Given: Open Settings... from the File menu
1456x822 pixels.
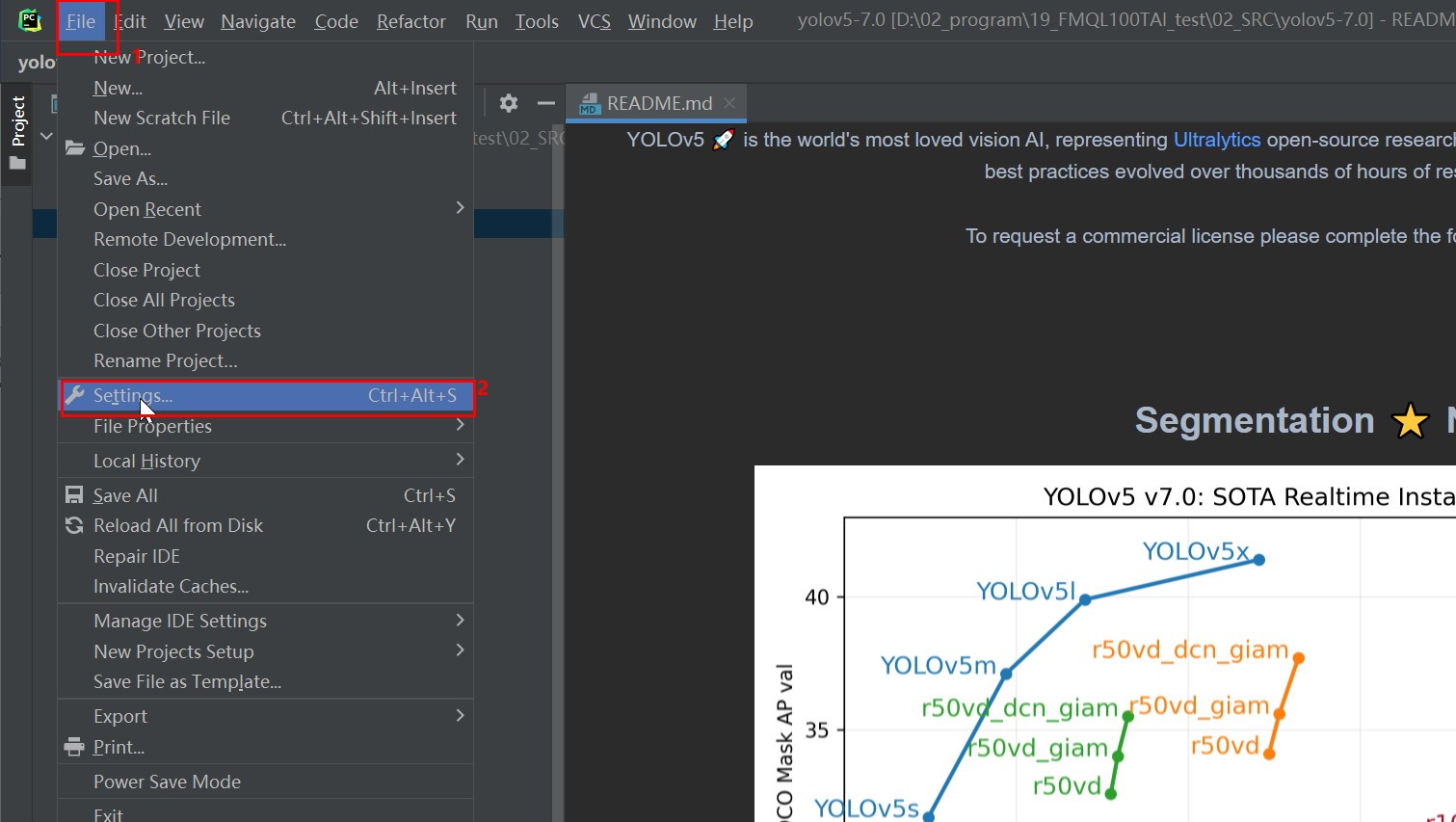Looking at the screenshot, I should coord(265,395).
